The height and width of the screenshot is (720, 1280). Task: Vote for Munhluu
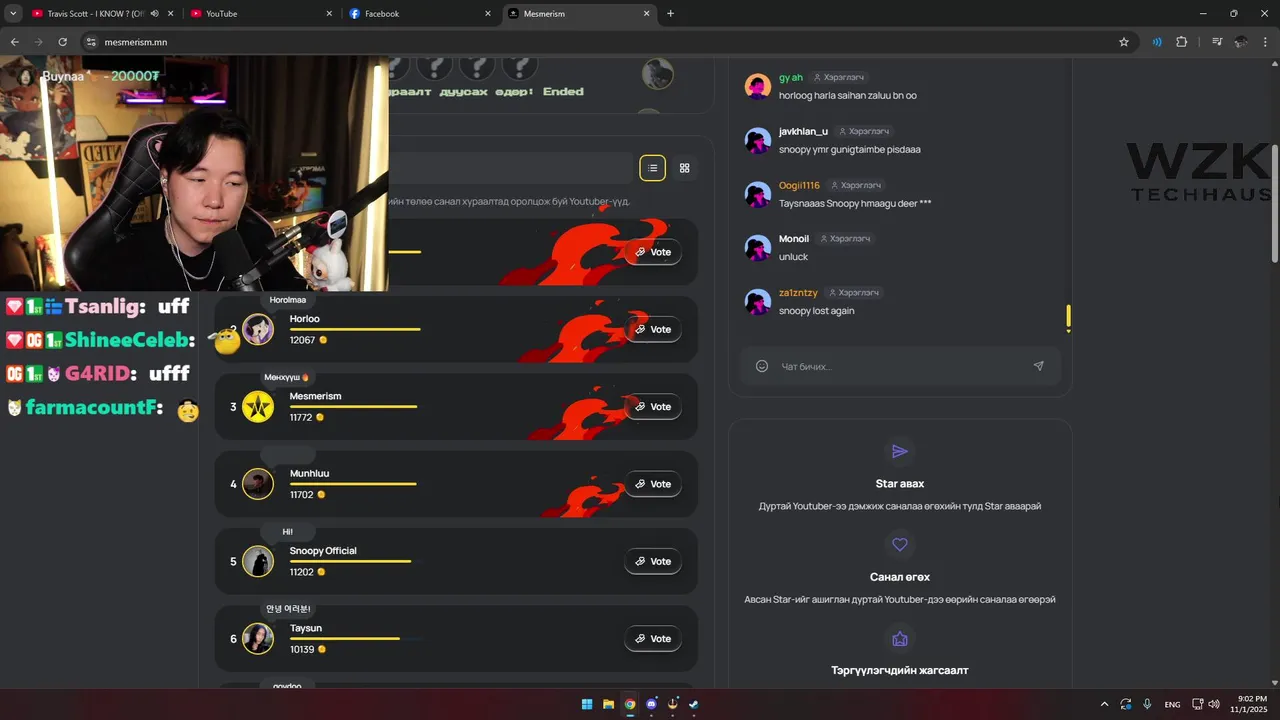pyautogui.click(x=653, y=484)
